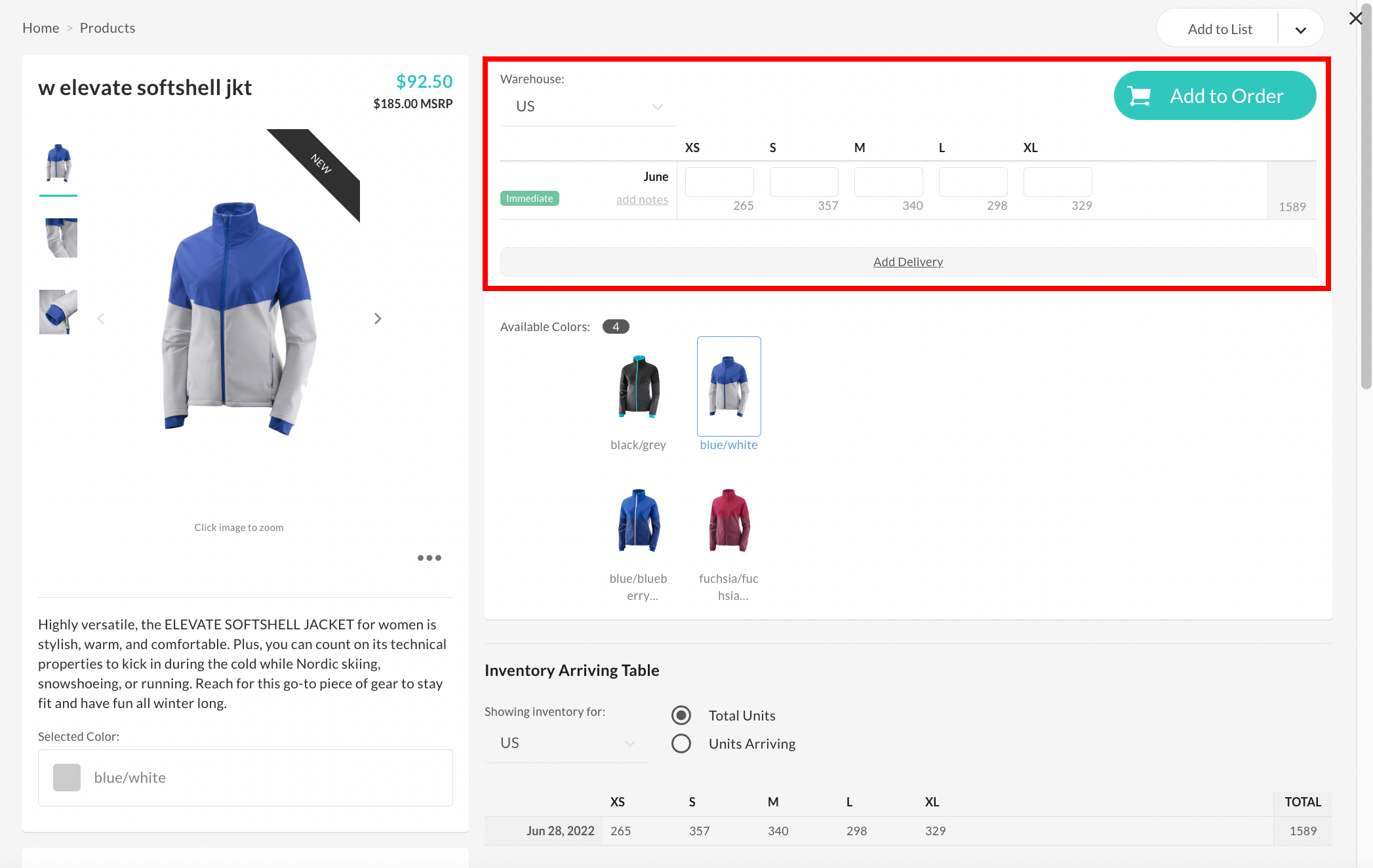Click the Add to List button

click(x=1220, y=30)
